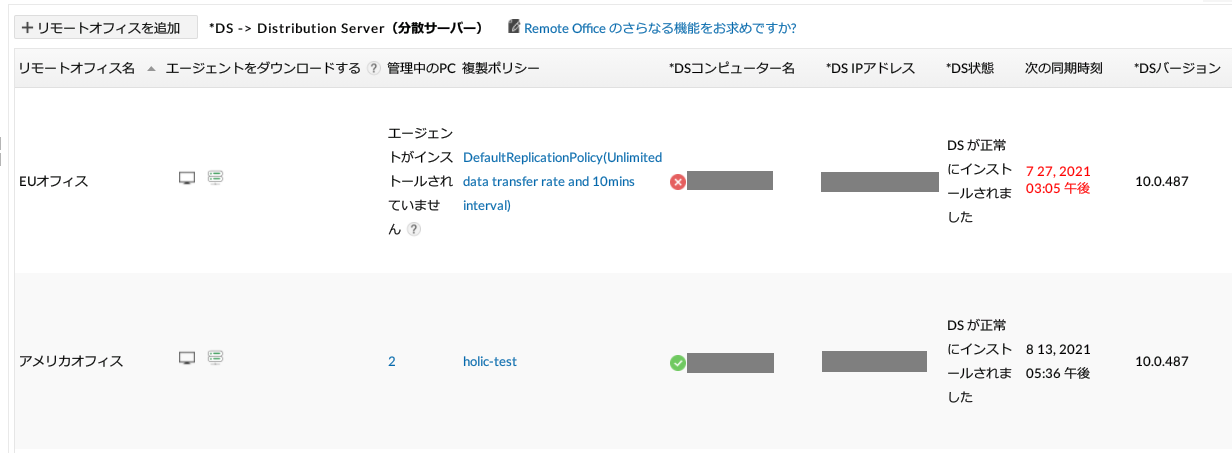Select the EUオフィス remote office name

tap(54, 182)
